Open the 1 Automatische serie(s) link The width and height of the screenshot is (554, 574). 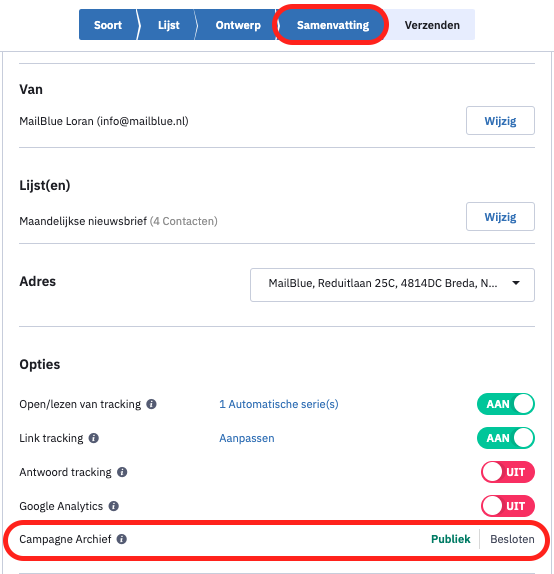(279, 404)
